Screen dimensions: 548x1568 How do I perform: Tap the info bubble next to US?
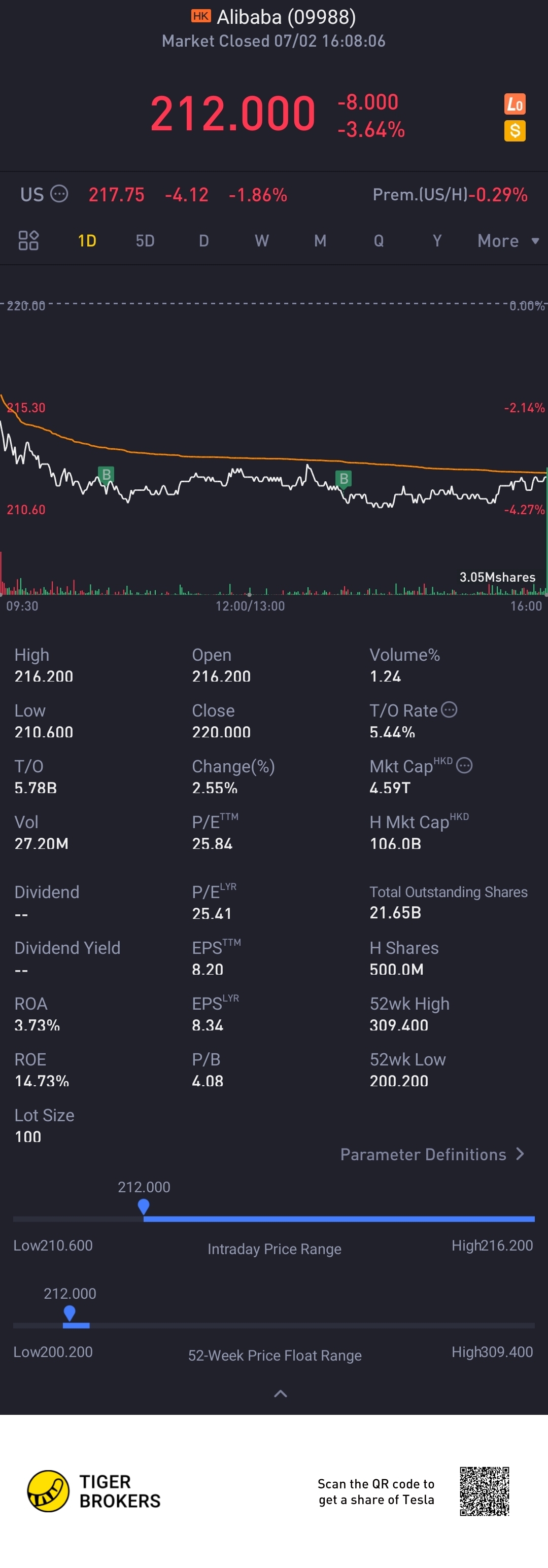coord(59,194)
